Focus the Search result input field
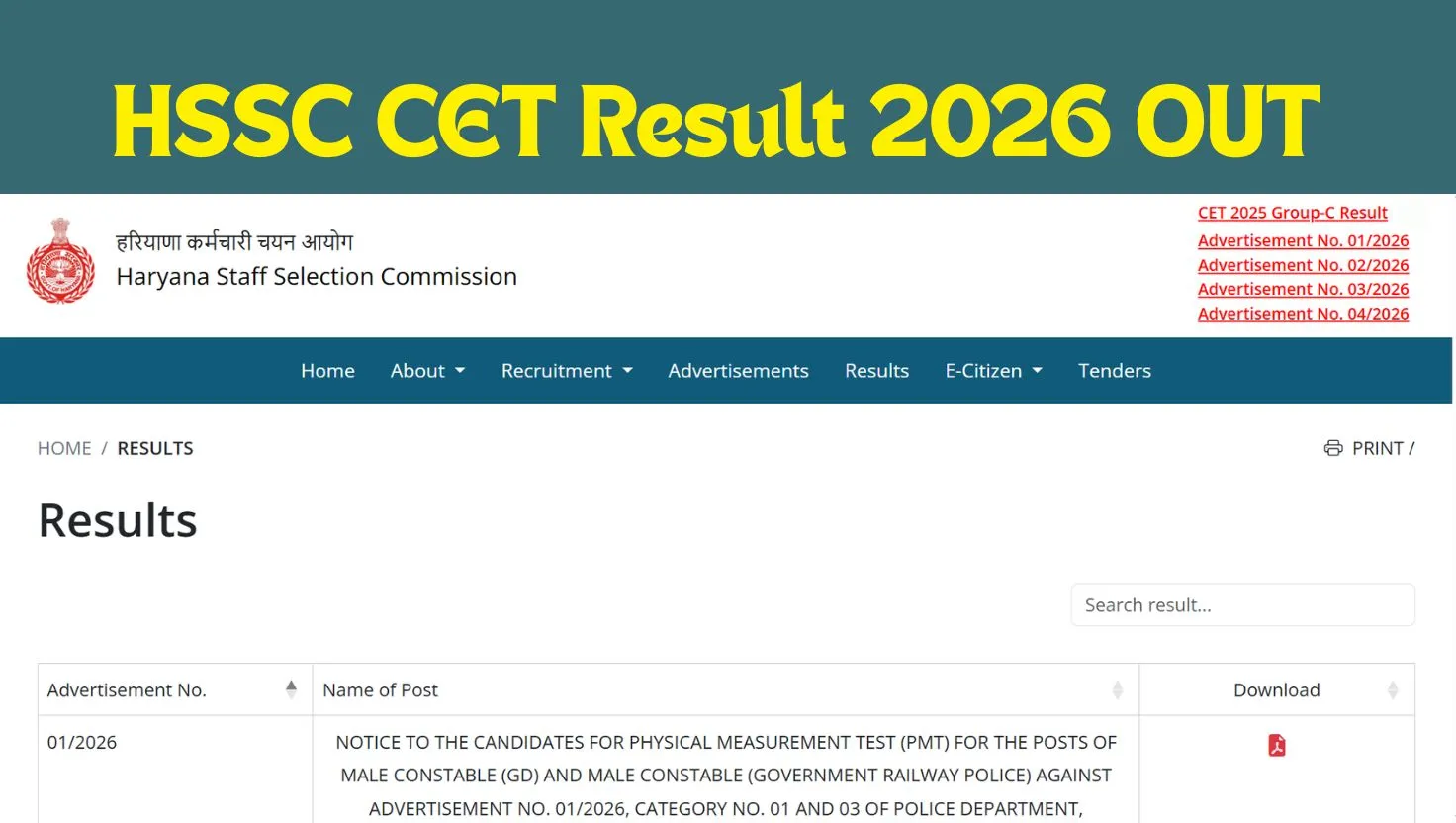Viewport: 1456px width, 823px height. point(1242,605)
